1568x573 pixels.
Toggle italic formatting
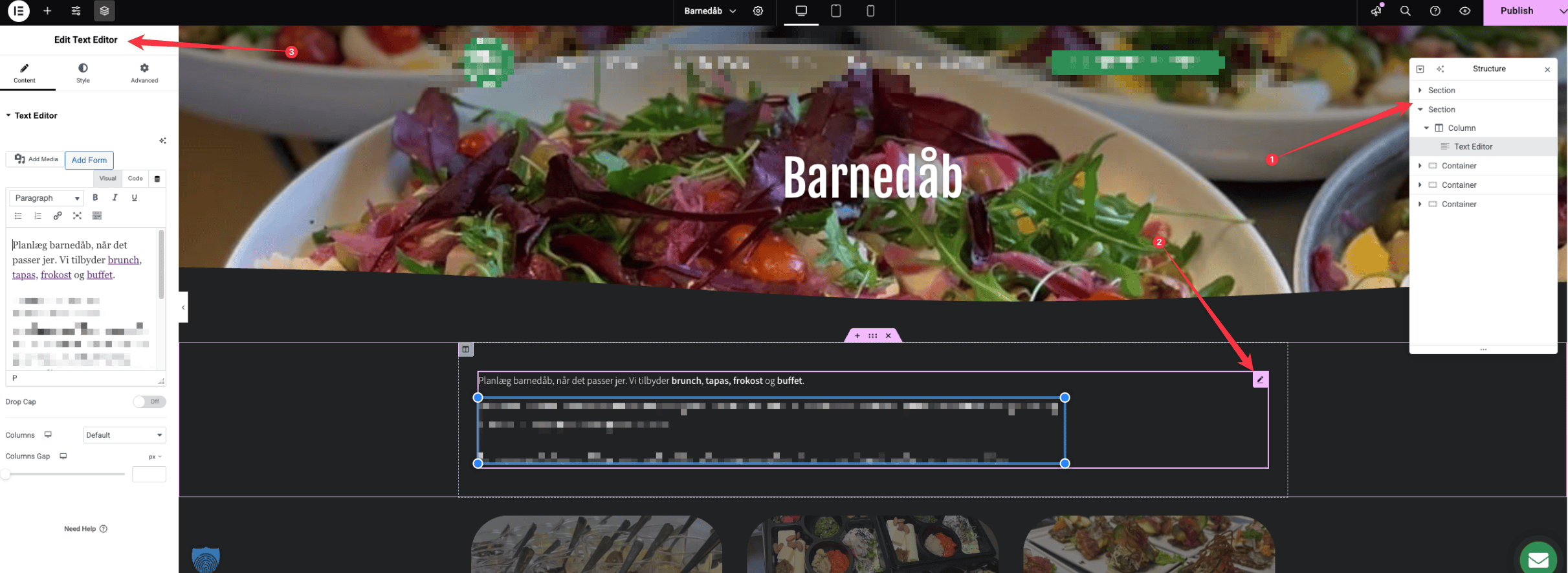[x=115, y=197]
